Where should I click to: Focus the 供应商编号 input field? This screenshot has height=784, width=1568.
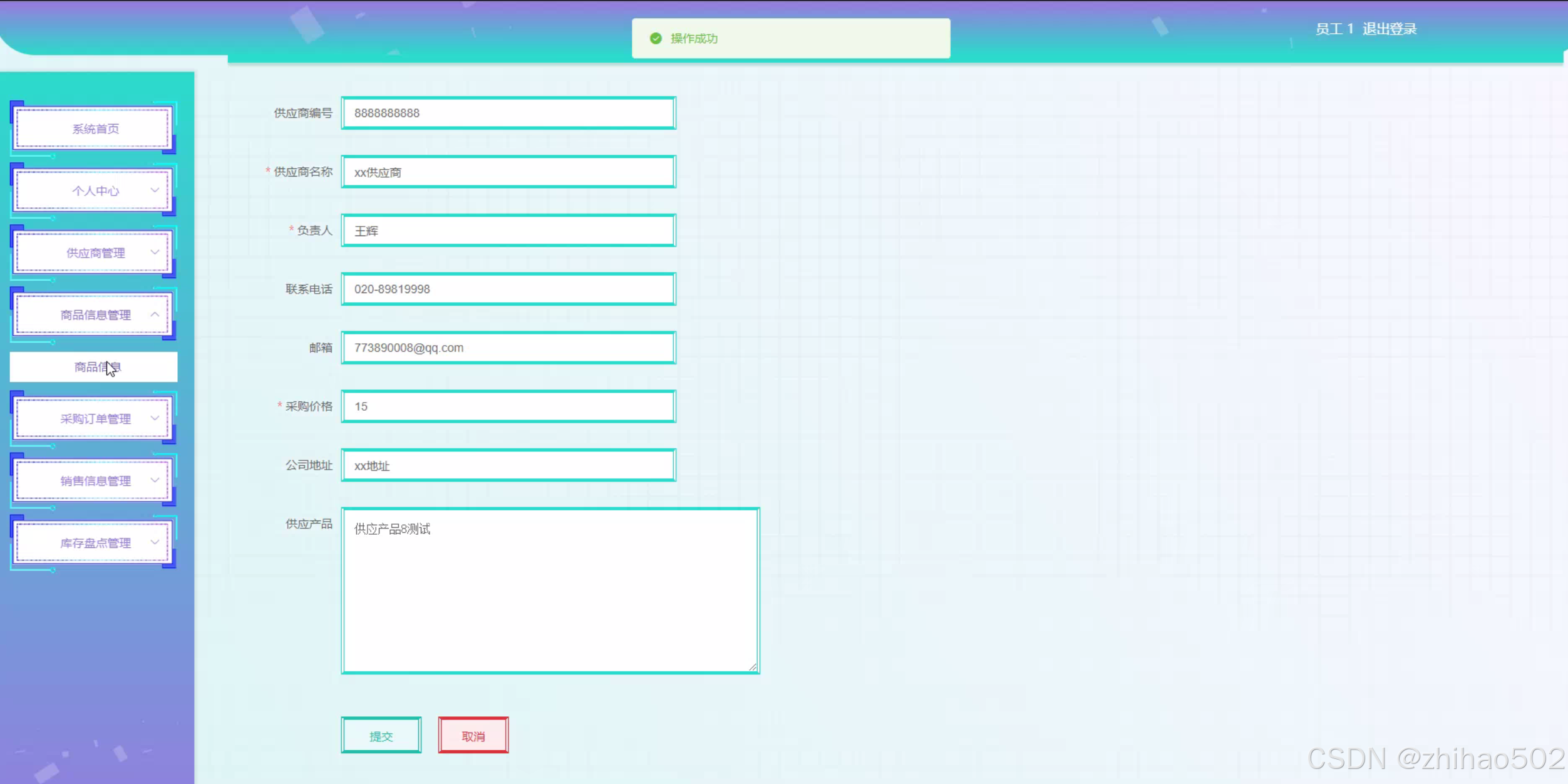pos(508,113)
